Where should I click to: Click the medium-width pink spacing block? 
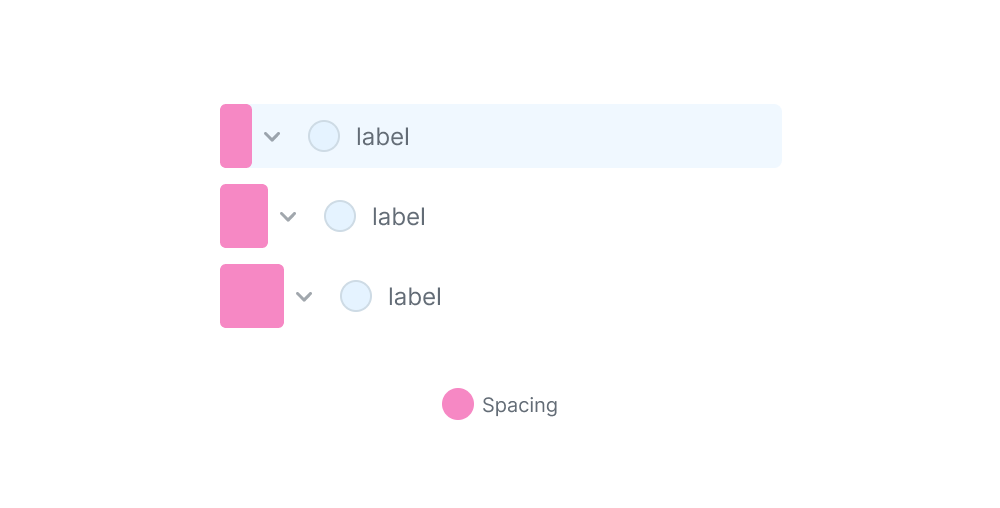pyautogui.click(x=244, y=216)
